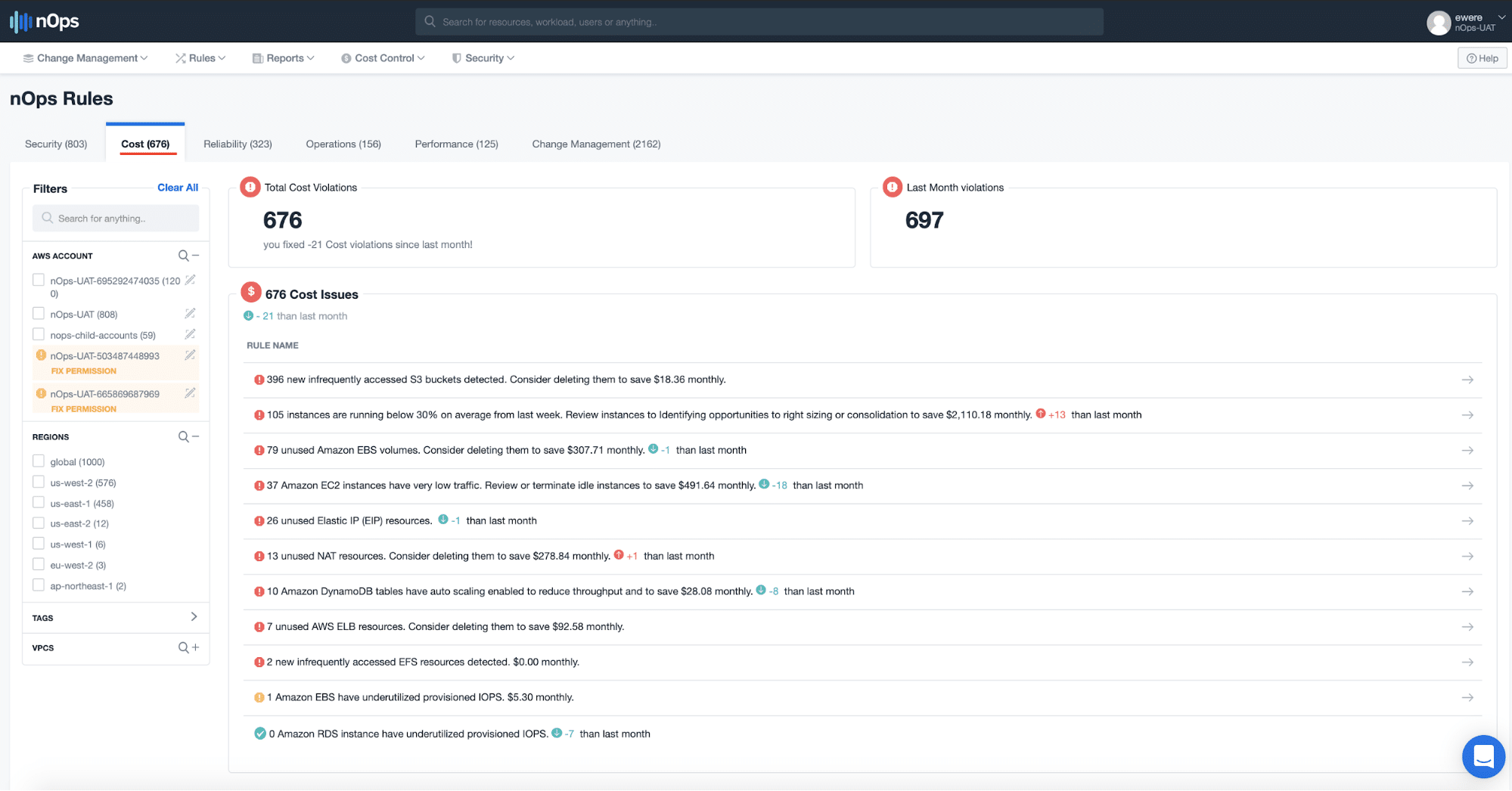Check the us-east-1 (458) region
Image resolution: width=1512 pixels, height=791 pixels.
[x=39, y=502]
